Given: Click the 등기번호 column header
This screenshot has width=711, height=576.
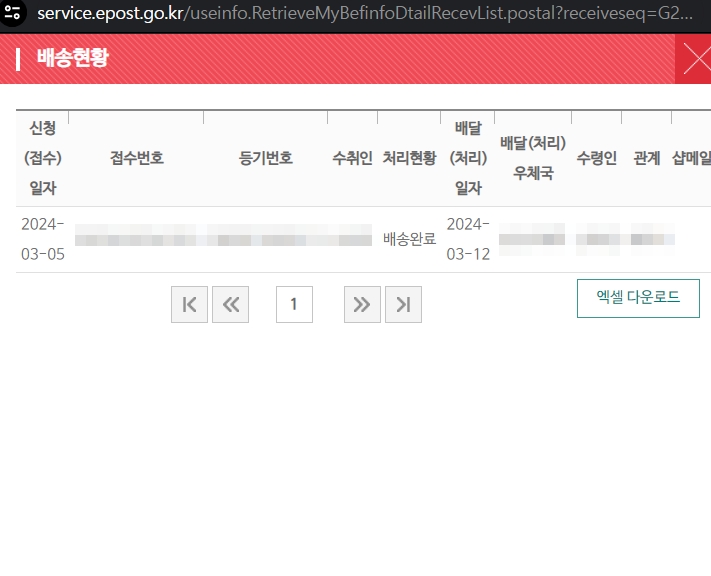Looking at the screenshot, I should [x=266, y=158].
